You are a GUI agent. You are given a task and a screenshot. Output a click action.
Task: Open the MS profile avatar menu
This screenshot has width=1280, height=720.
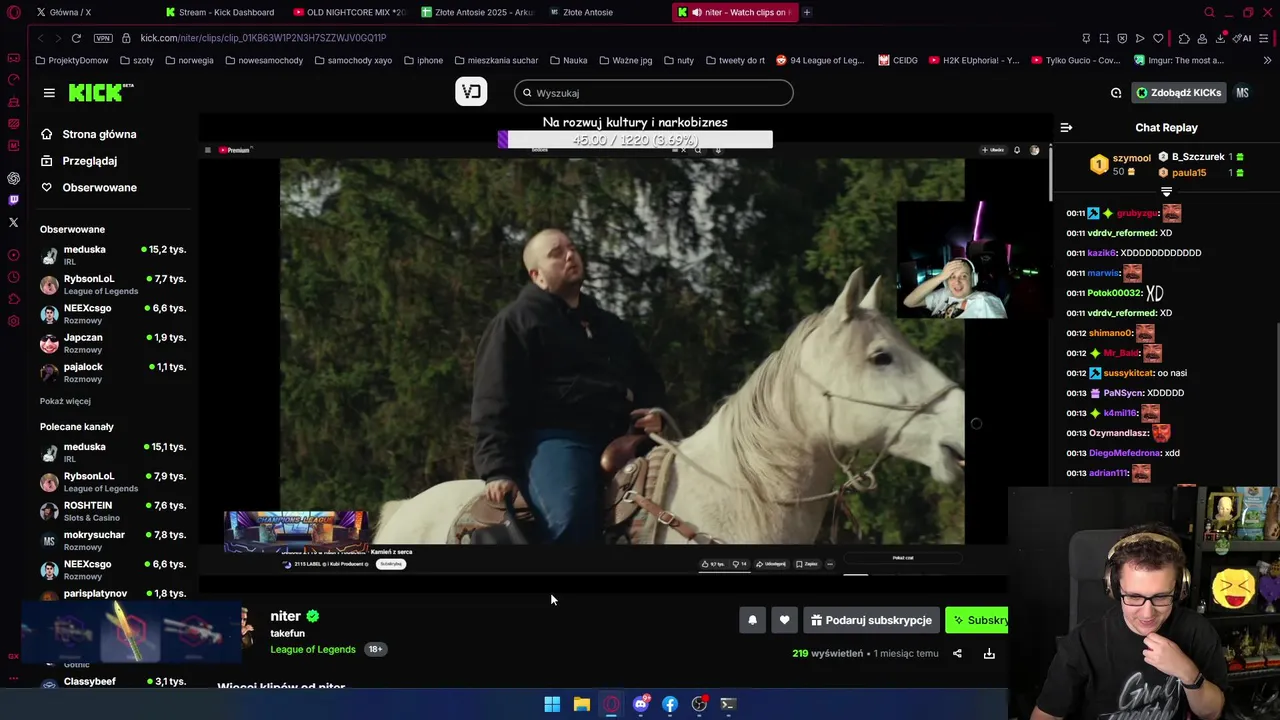[x=1242, y=93]
